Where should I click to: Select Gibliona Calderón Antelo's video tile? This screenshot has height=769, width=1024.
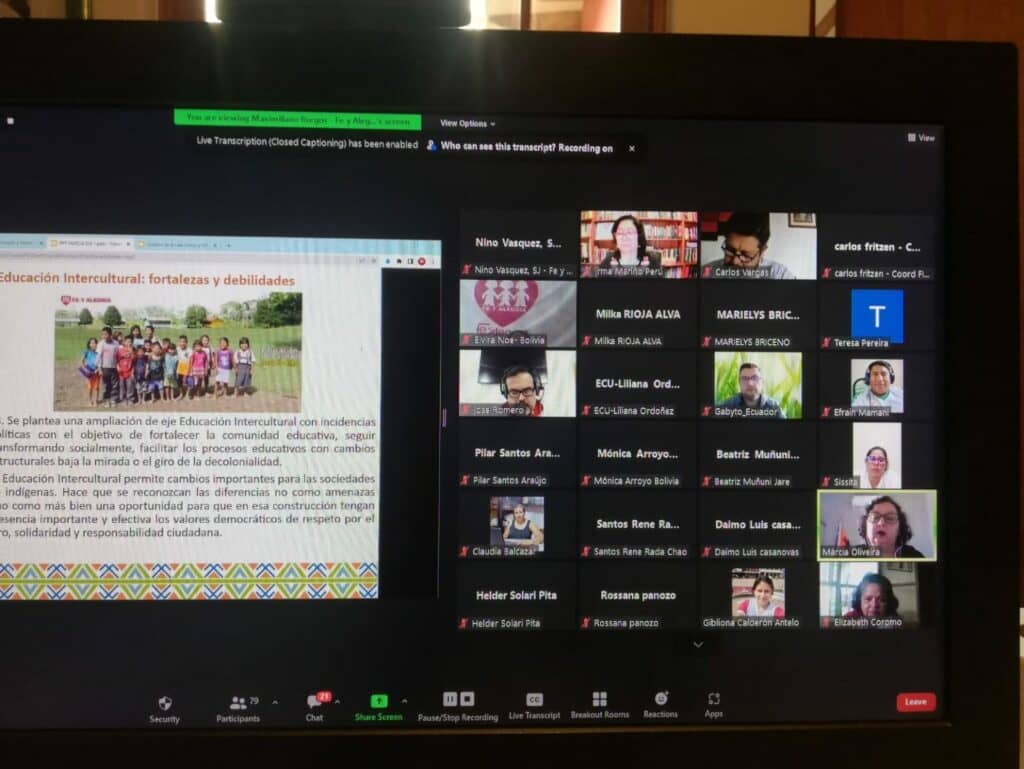point(758,597)
